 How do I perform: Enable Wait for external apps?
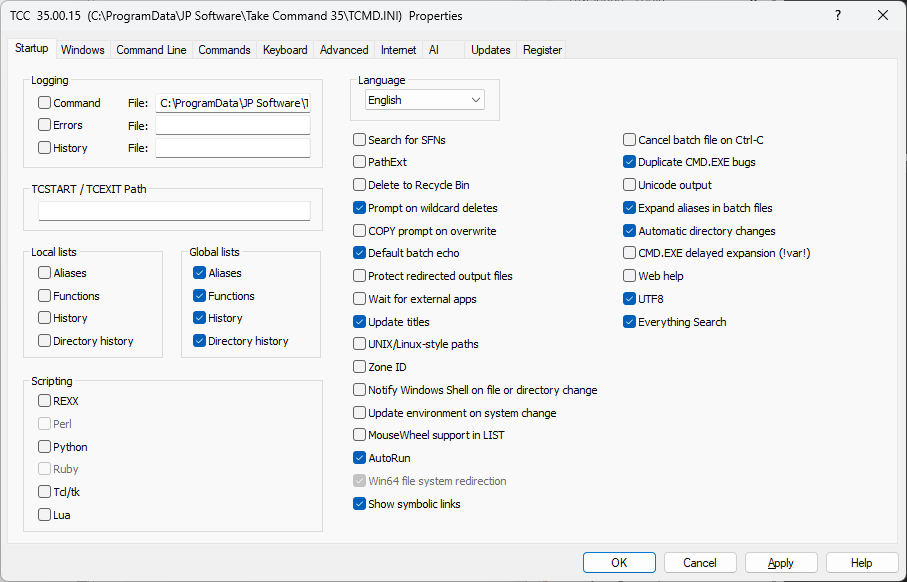359,299
